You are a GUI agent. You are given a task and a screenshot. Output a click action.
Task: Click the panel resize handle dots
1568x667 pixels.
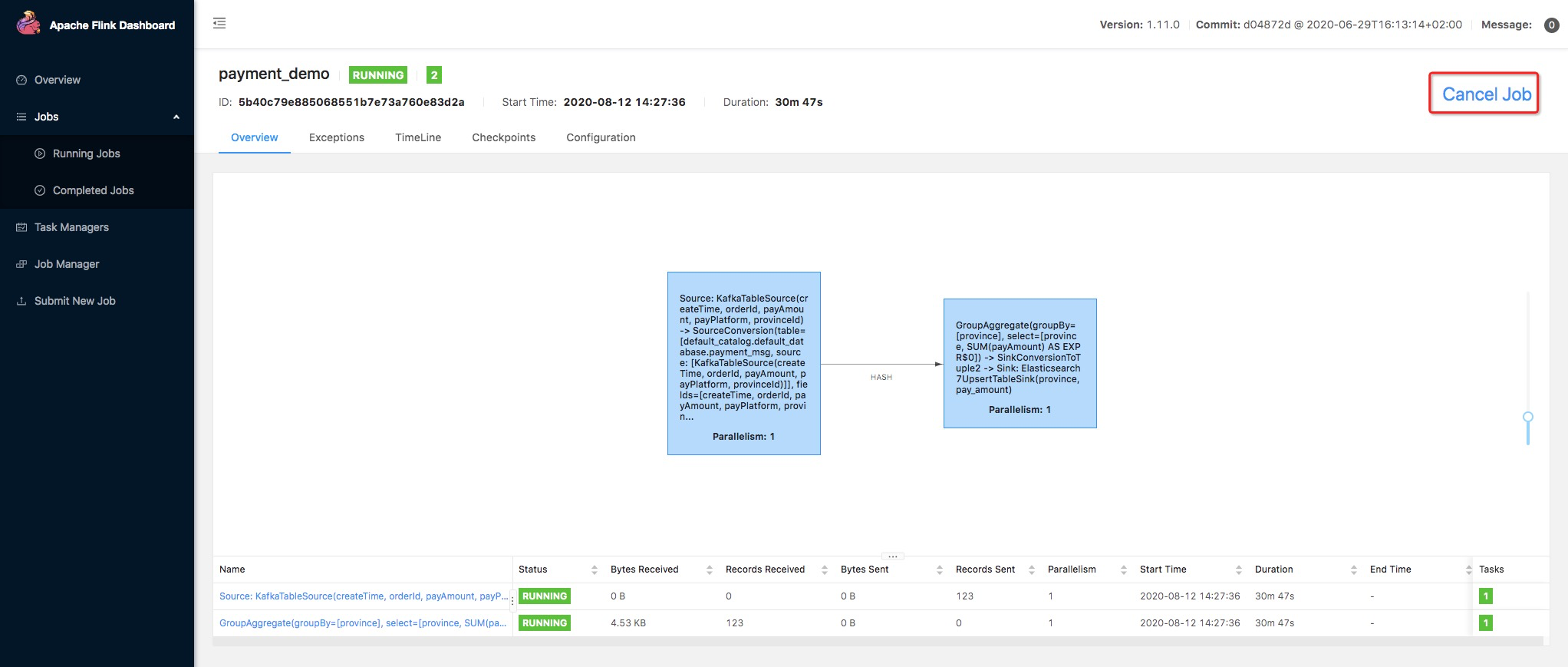tap(893, 556)
